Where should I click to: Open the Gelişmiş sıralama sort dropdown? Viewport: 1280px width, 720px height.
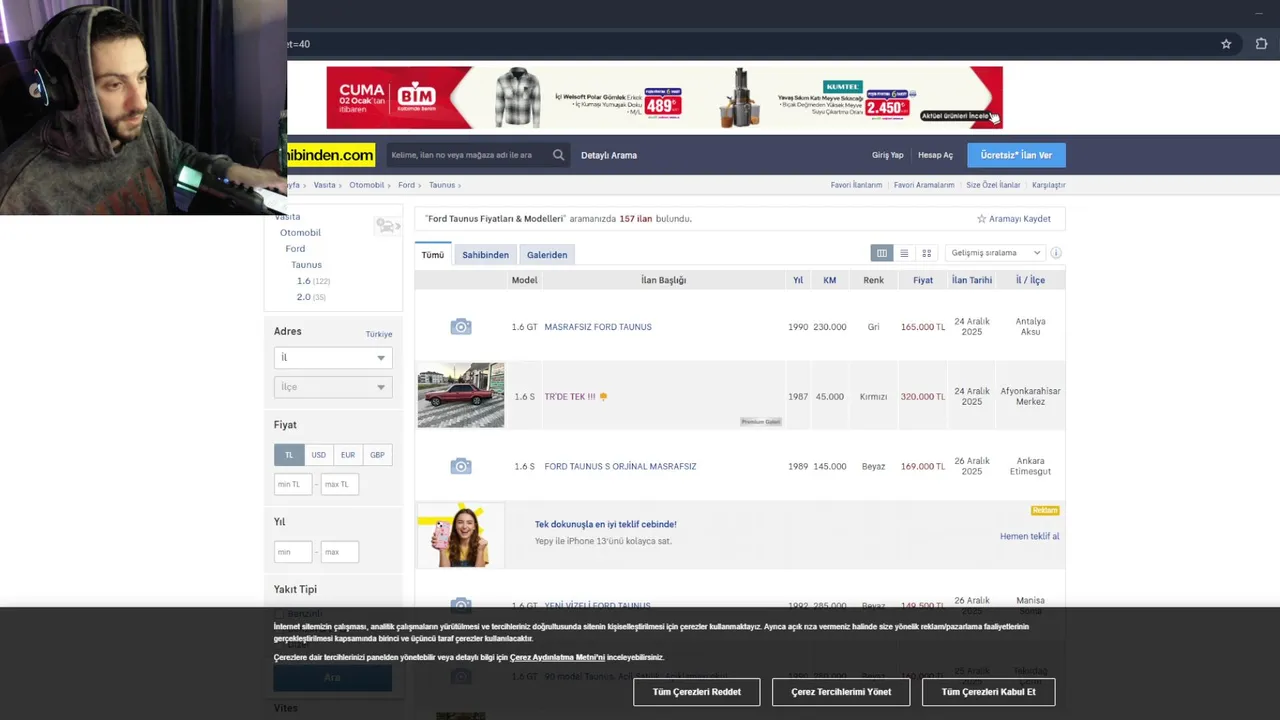click(995, 253)
